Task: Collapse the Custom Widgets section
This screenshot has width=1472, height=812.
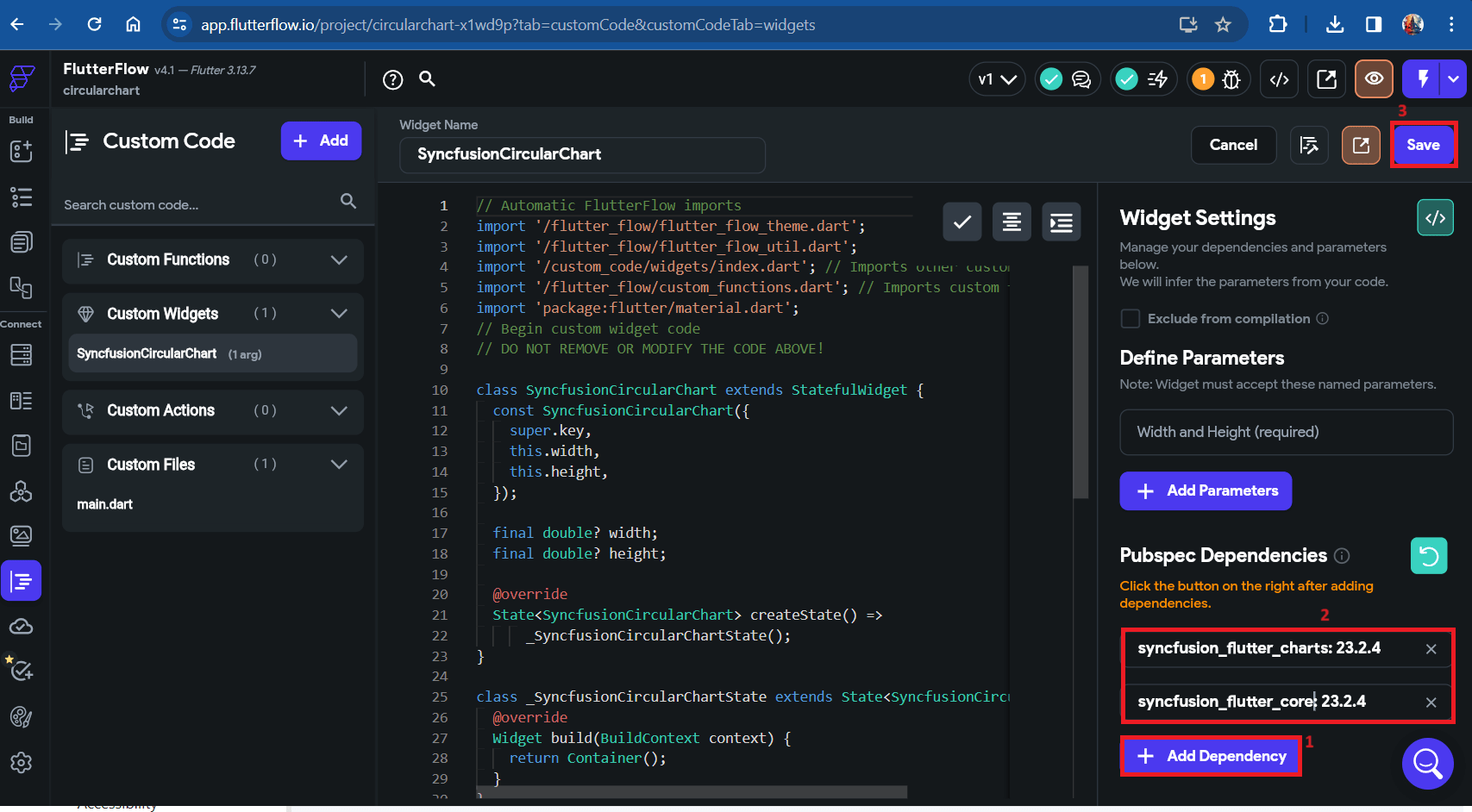Action: click(x=340, y=314)
